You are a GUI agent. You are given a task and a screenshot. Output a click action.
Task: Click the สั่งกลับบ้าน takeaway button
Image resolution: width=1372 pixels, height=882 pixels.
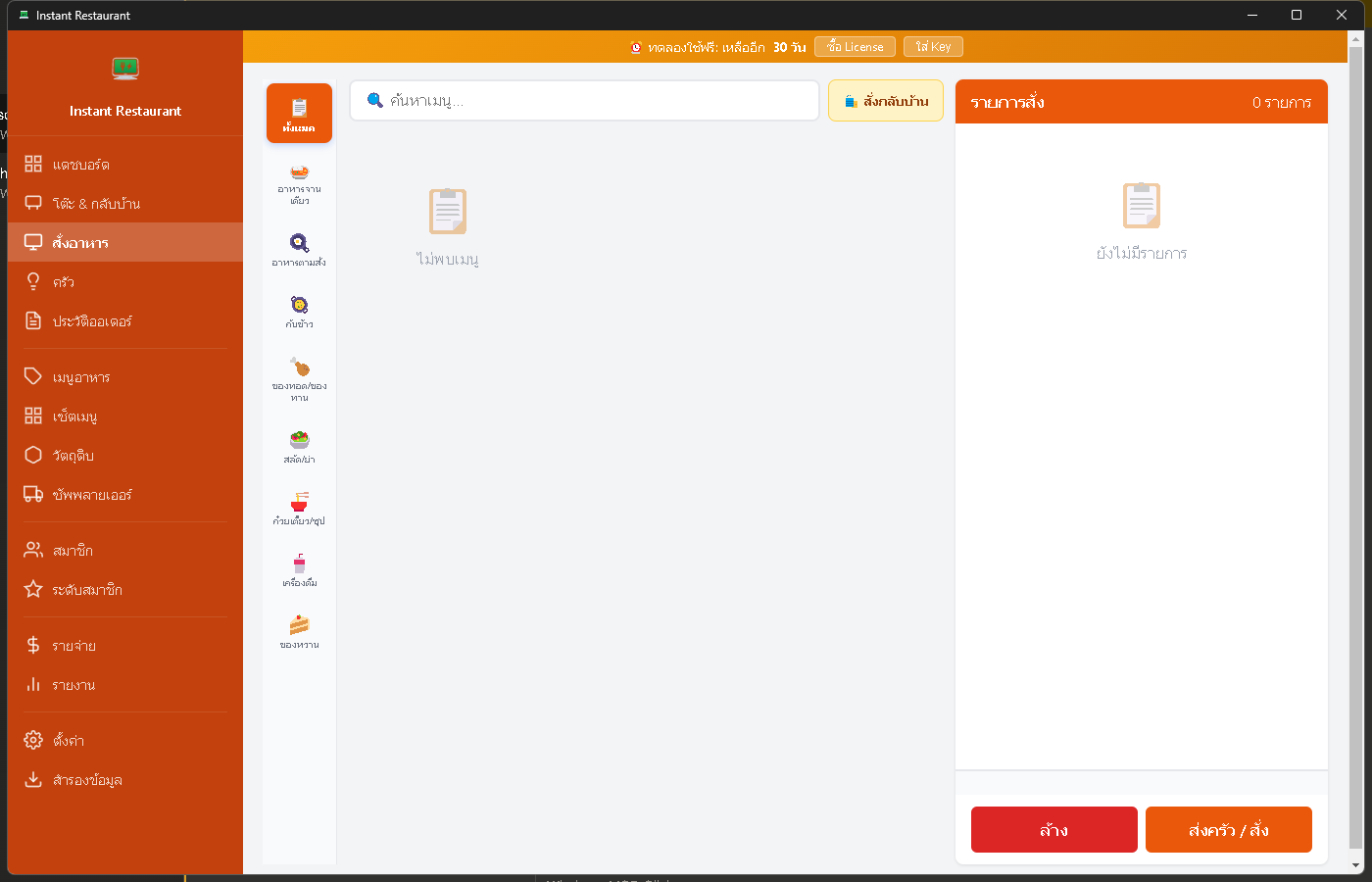[886, 101]
